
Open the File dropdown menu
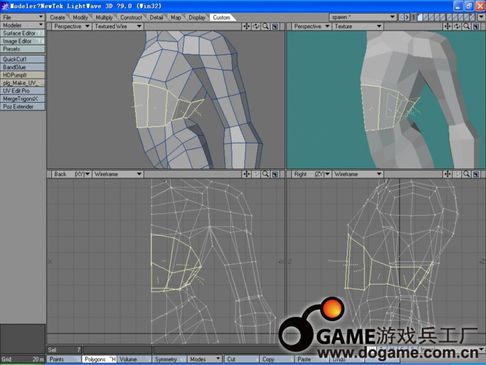22,17
